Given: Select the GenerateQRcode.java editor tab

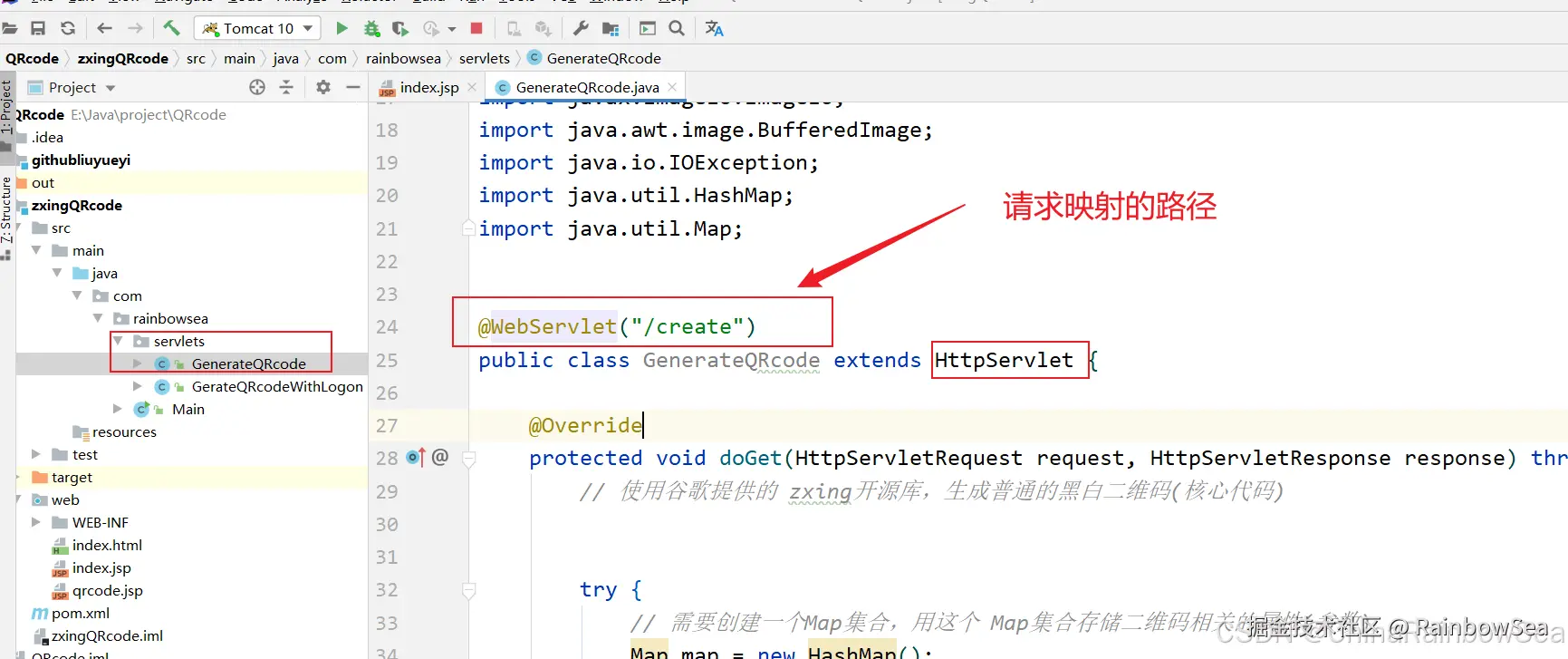Looking at the screenshot, I should [x=587, y=87].
